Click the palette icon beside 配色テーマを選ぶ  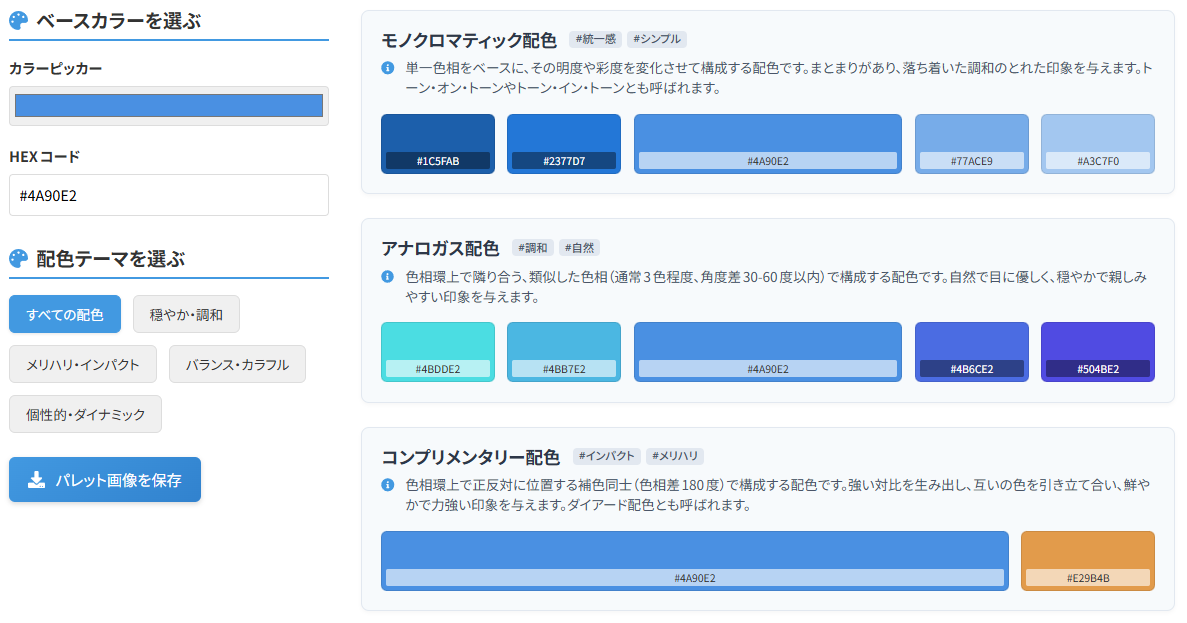point(18,259)
